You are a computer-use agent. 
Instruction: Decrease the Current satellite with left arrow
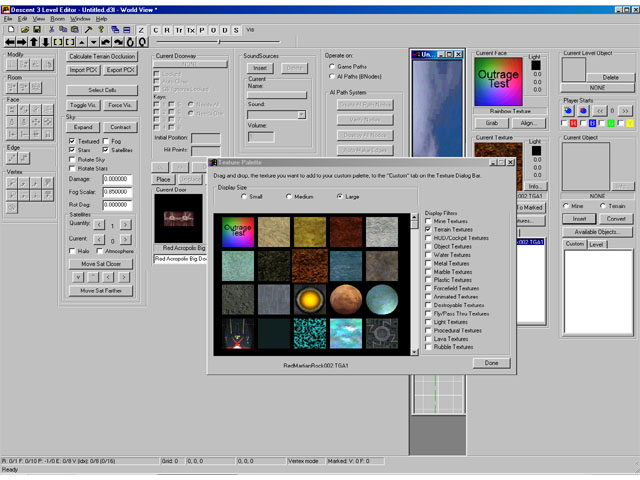99,239
